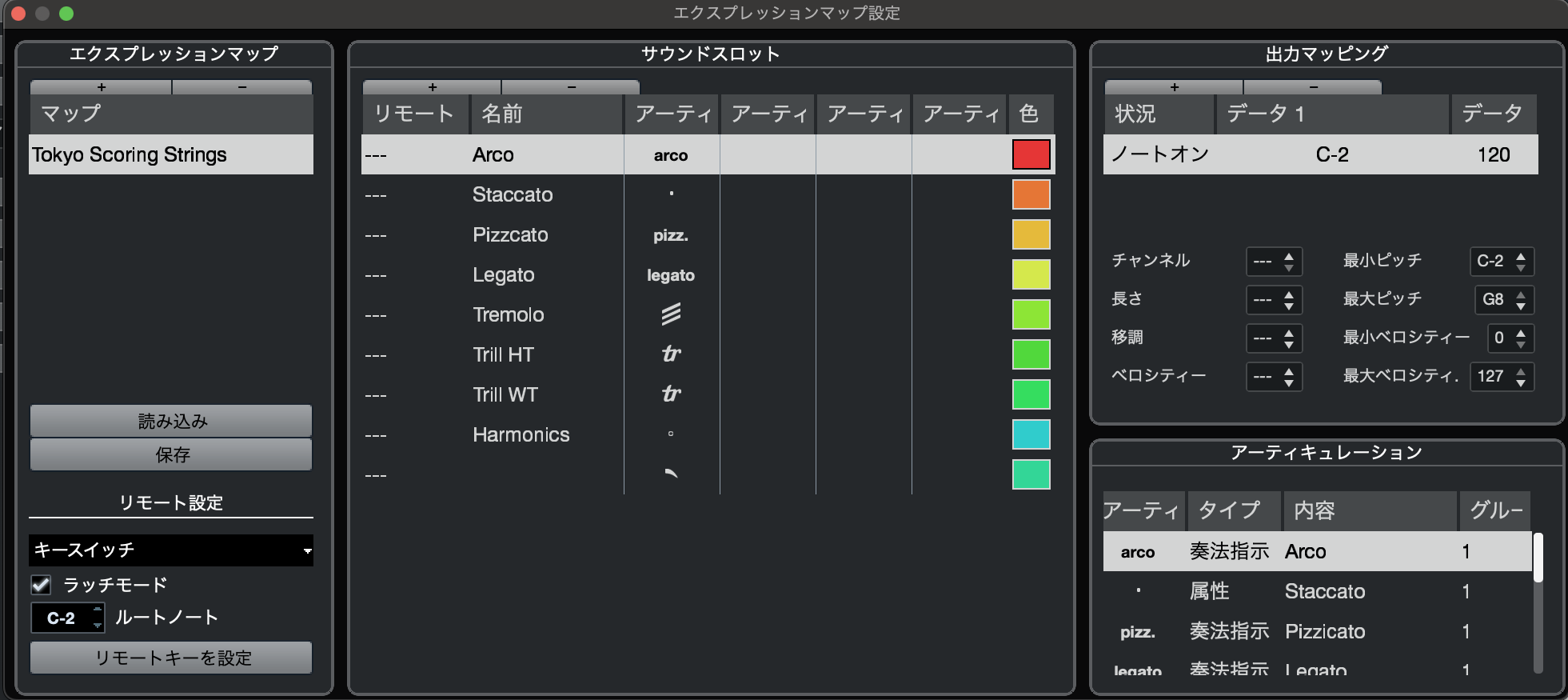
Task: Click the red color swatch for Arco
Action: [1031, 154]
